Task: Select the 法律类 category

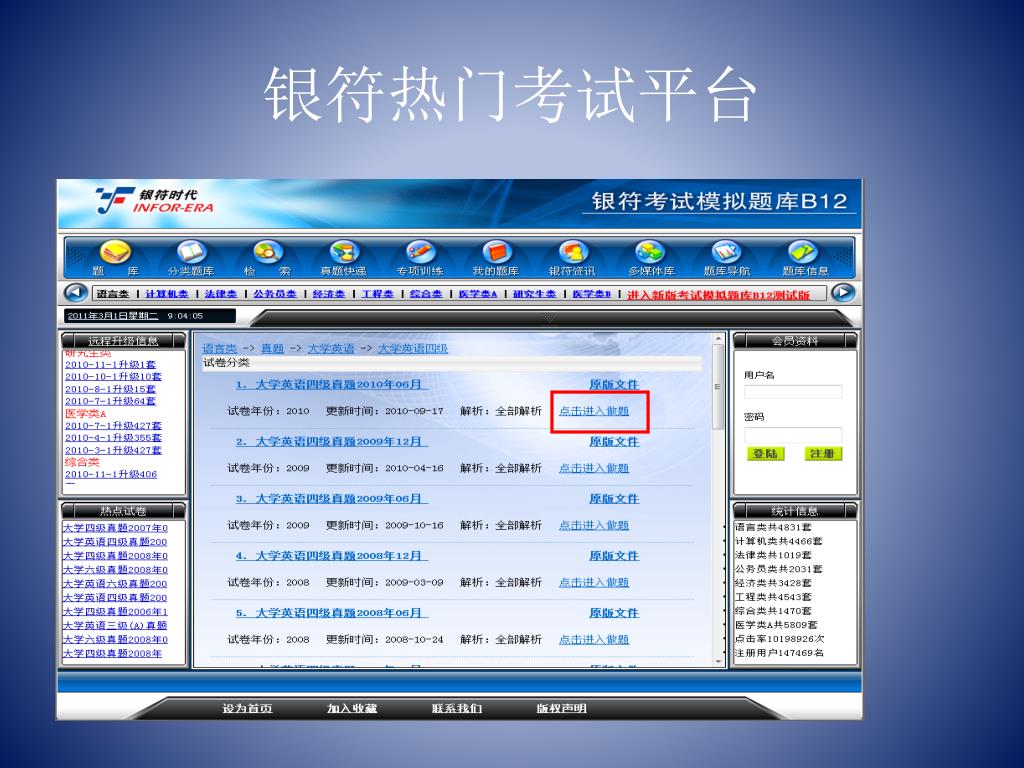Action: (221, 294)
